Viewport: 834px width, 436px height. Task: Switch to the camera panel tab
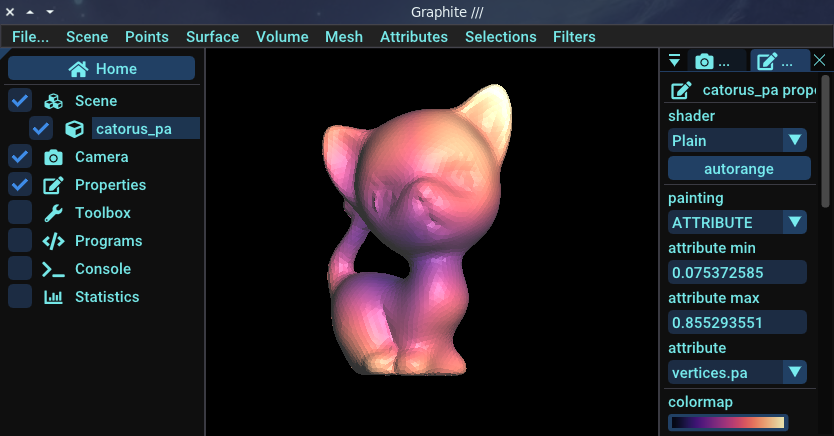[717, 62]
